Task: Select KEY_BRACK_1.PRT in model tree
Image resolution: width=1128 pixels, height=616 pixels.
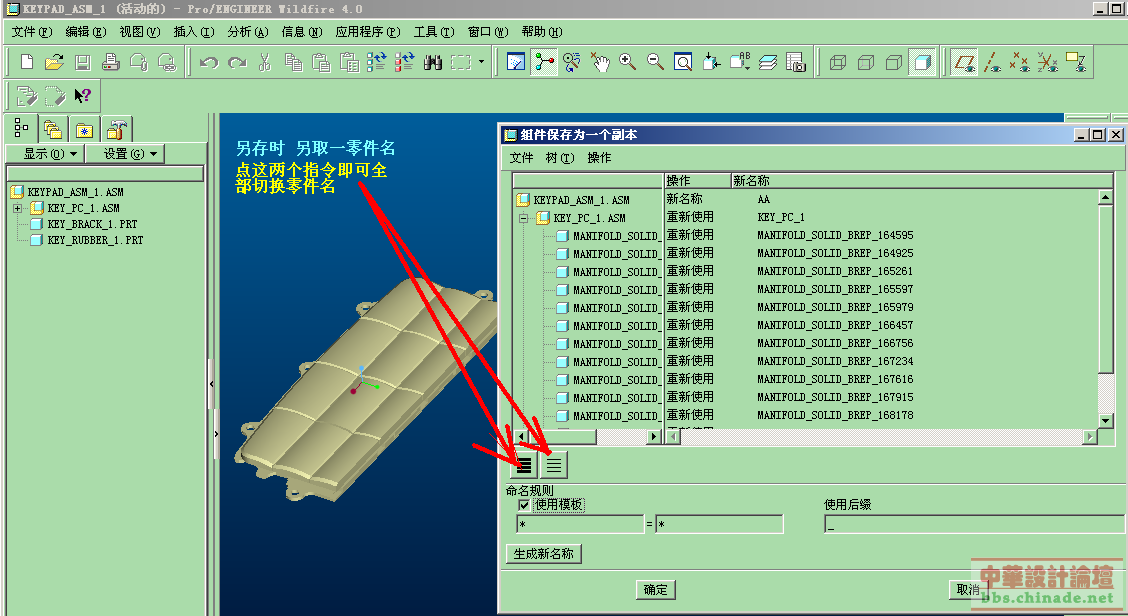Action: (x=92, y=224)
